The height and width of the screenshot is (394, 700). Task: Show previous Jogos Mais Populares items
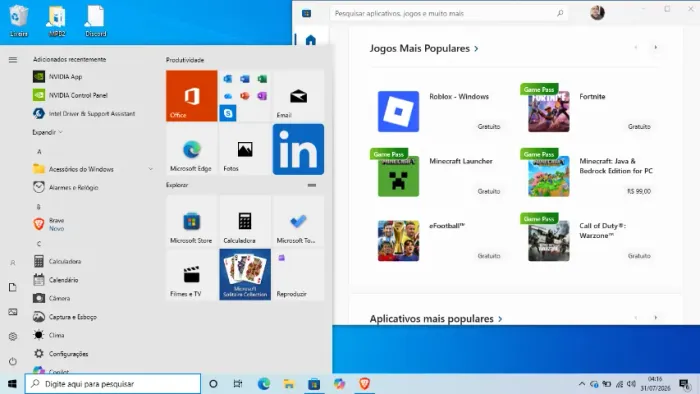(x=636, y=47)
